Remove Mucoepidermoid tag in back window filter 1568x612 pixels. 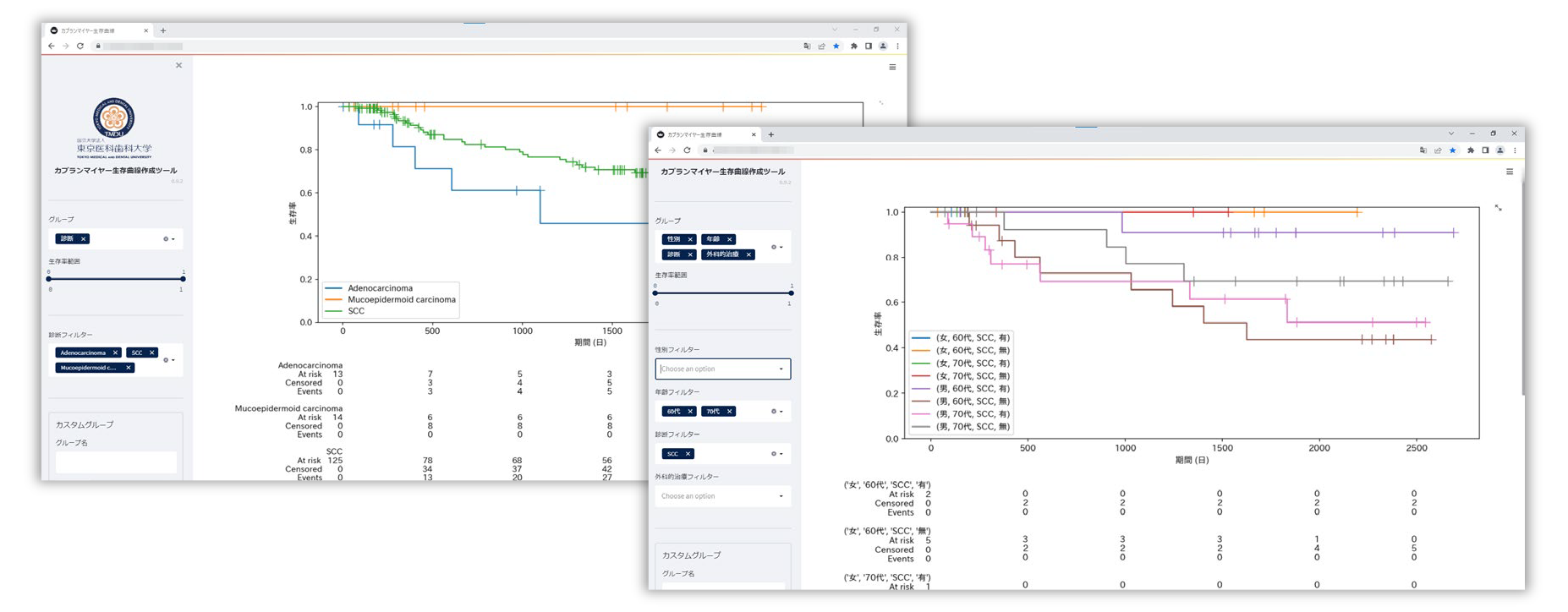128,368
